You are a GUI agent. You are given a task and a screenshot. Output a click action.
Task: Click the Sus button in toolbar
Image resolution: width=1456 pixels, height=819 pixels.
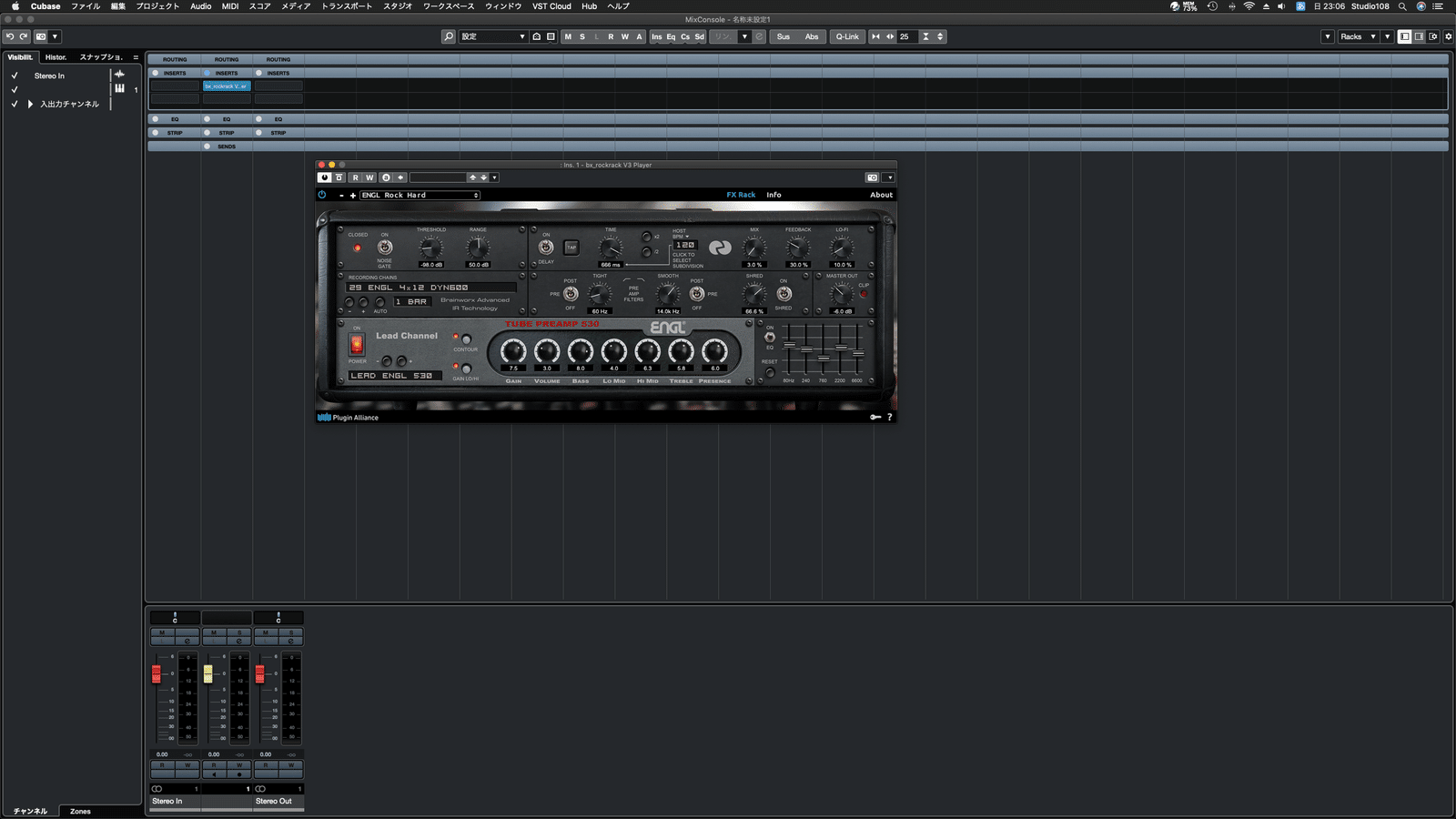pos(784,36)
